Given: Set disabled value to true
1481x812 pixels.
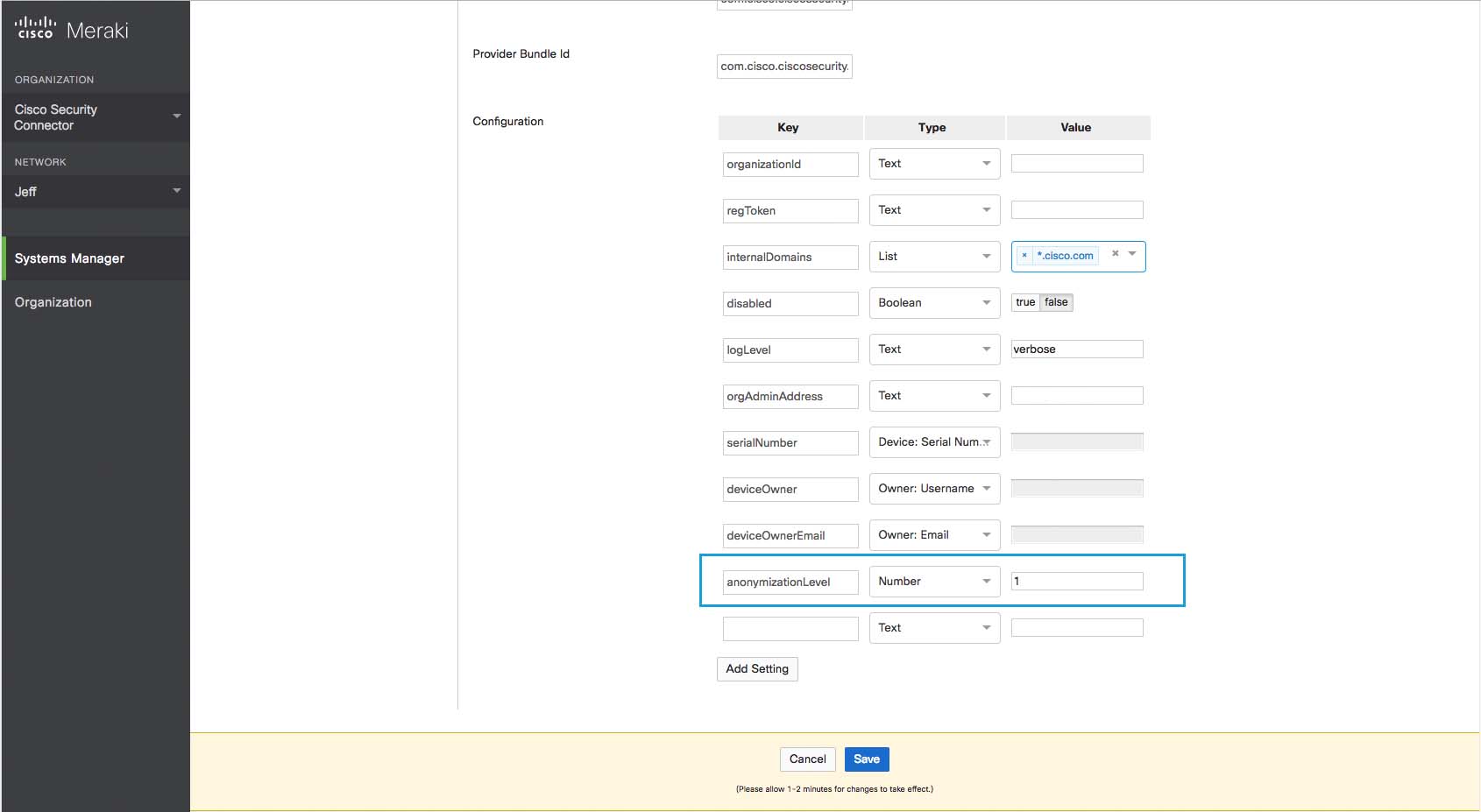Looking at the screenshot, I should click(1025, 302).
